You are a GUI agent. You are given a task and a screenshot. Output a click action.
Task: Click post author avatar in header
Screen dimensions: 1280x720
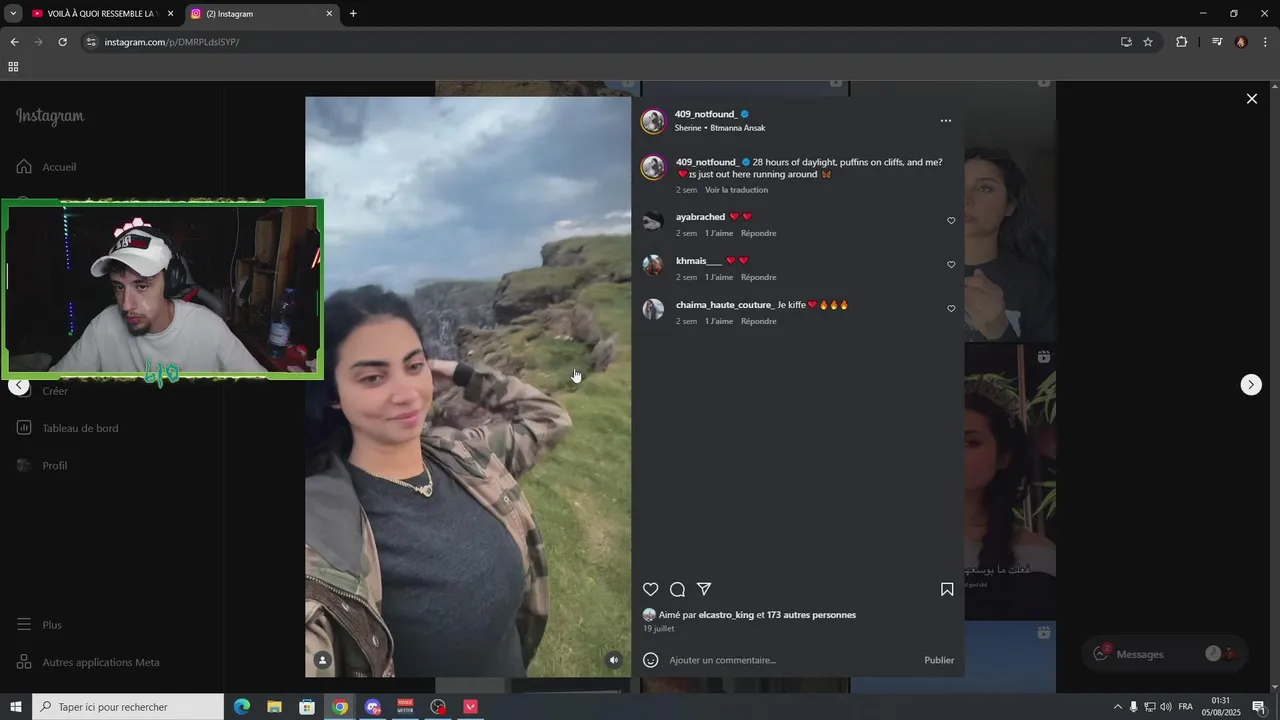point(653,122)
